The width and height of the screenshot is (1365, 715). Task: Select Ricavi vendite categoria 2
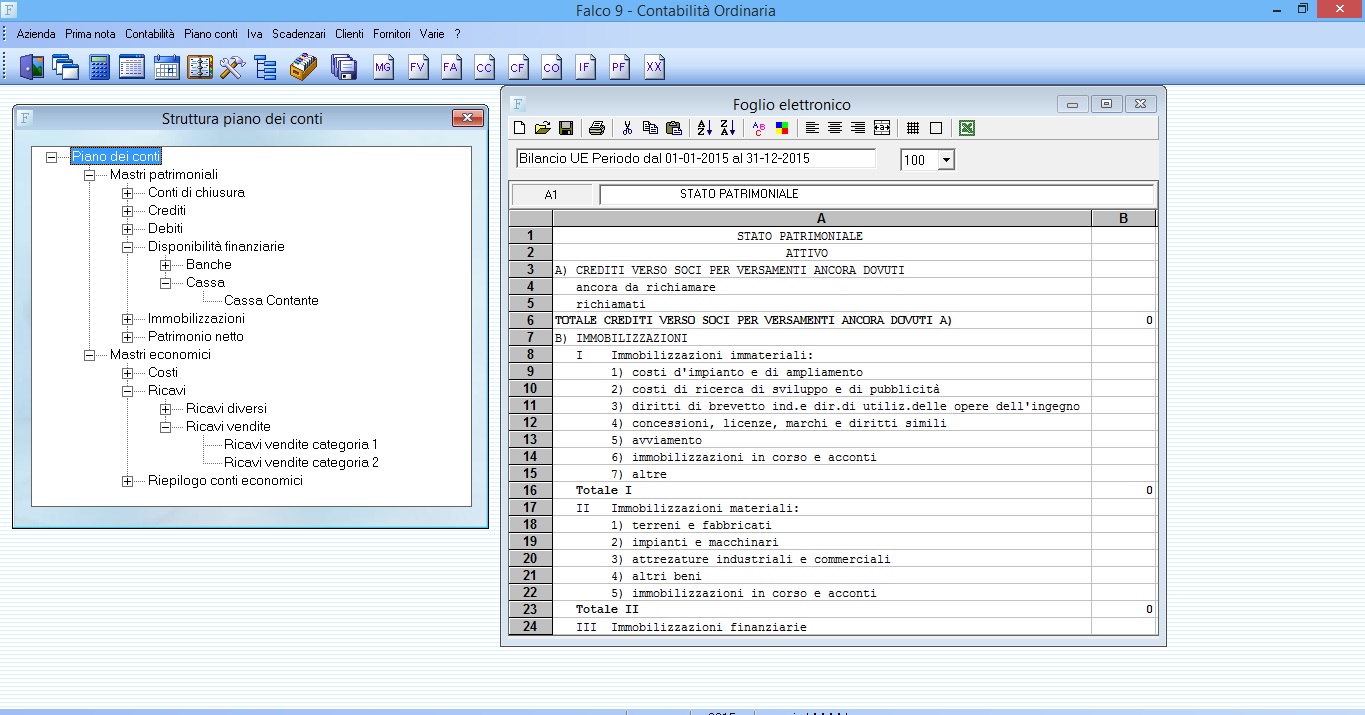click(x=301, y=463)
